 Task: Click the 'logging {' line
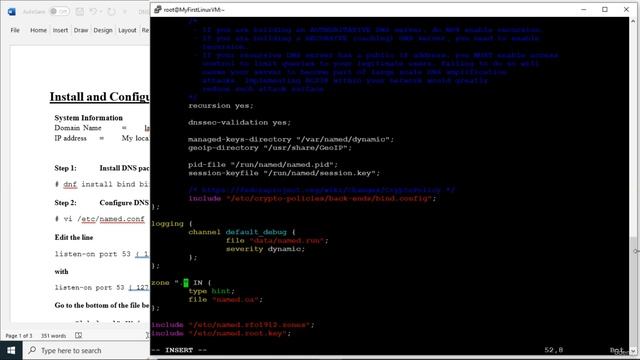172,224
